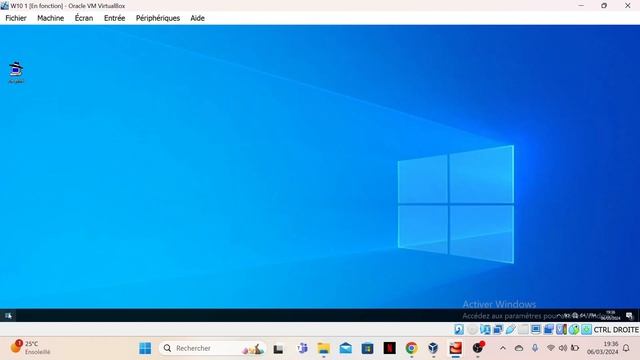
Task: Click the battery tray icon
Action: coord(575,348)
